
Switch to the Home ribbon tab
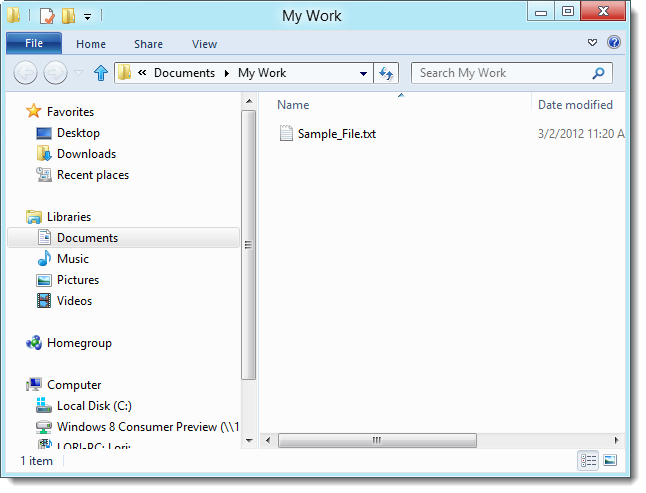pyautogui.click(x=91, y=44)
